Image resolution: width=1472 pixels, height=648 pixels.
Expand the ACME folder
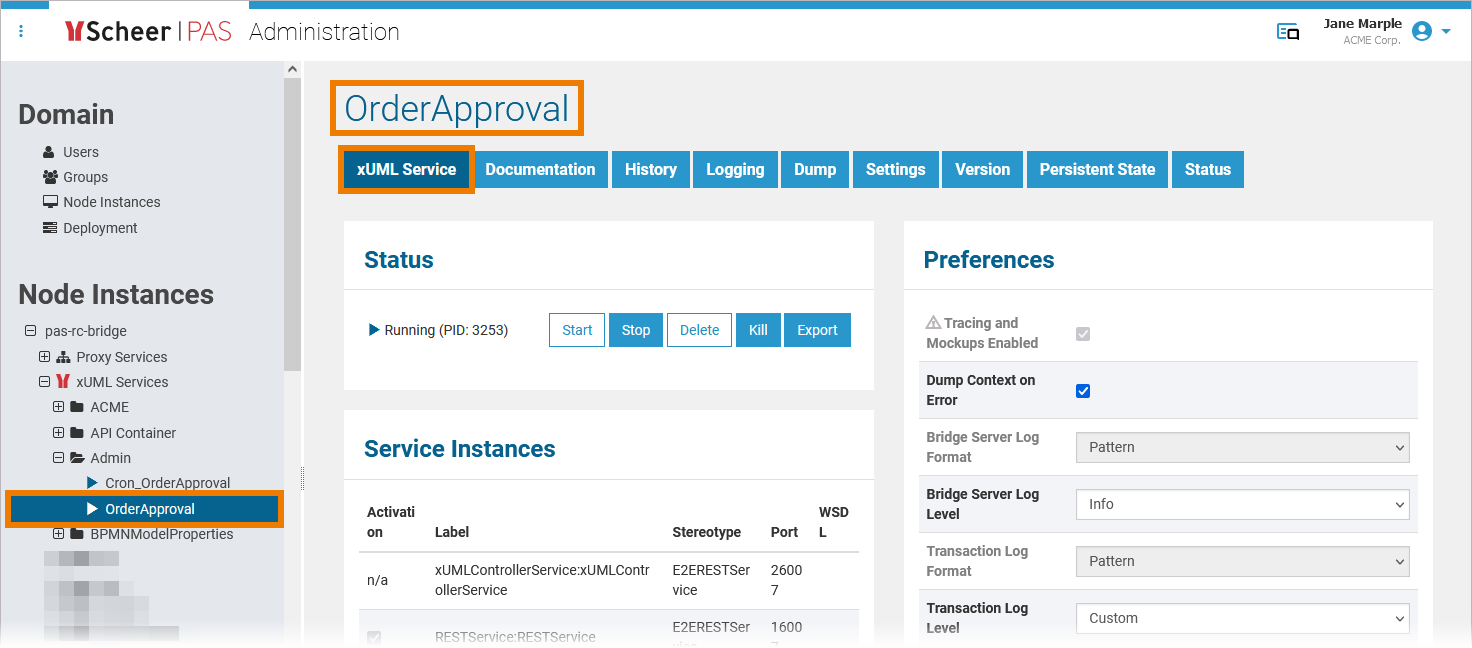(x=58, y=407)
